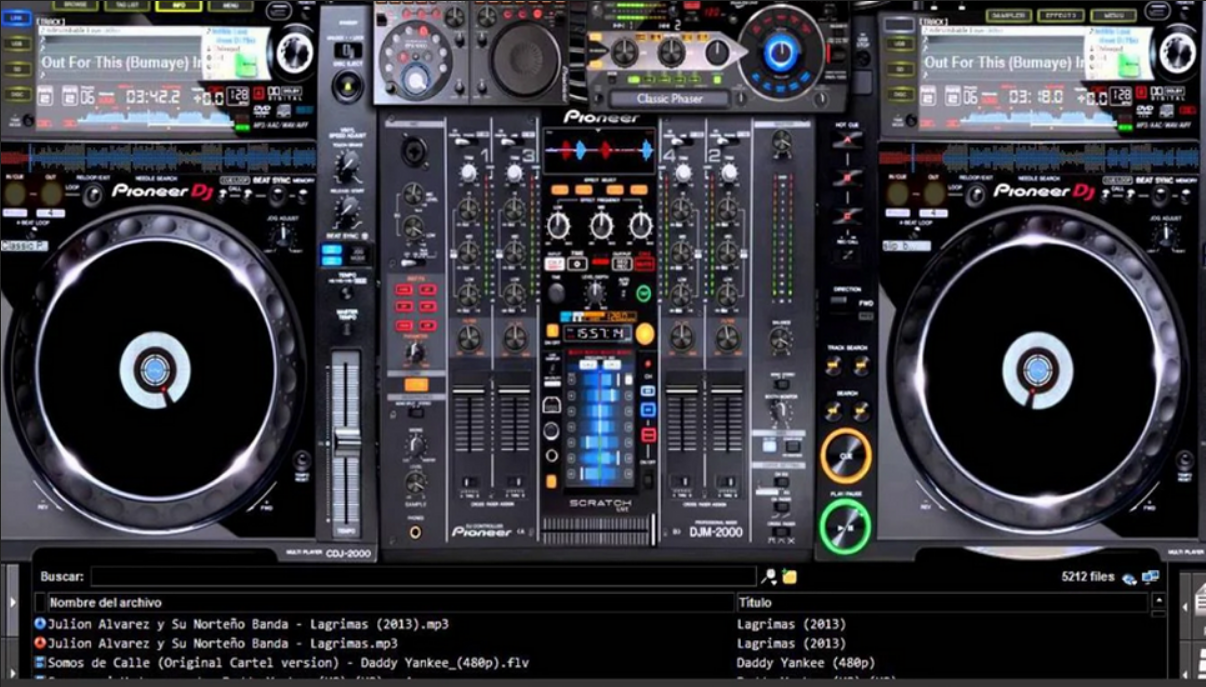Flip the channel 2 crossfader assign switch

[x=728, y=480]
